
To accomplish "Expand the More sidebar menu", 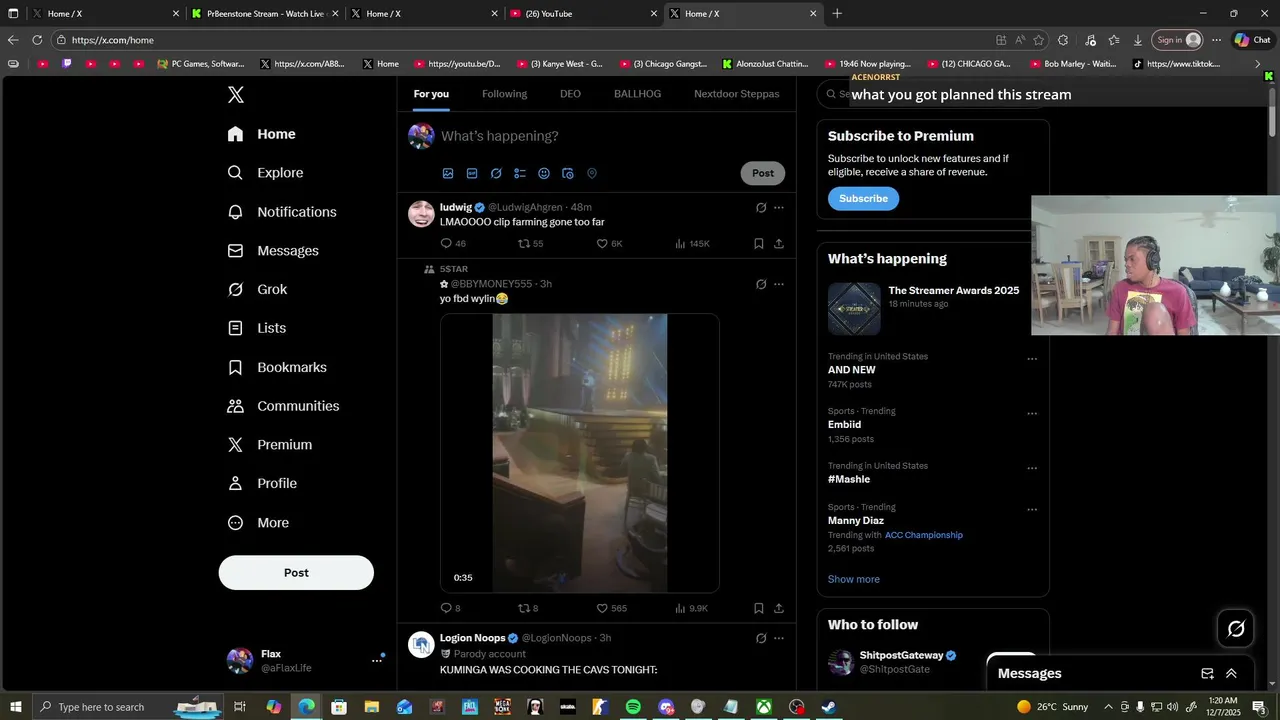I will click(x=259, y=523).
